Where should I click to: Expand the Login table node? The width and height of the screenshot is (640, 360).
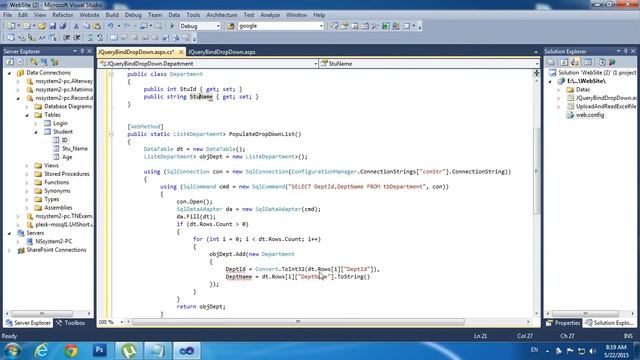(36, 124)
